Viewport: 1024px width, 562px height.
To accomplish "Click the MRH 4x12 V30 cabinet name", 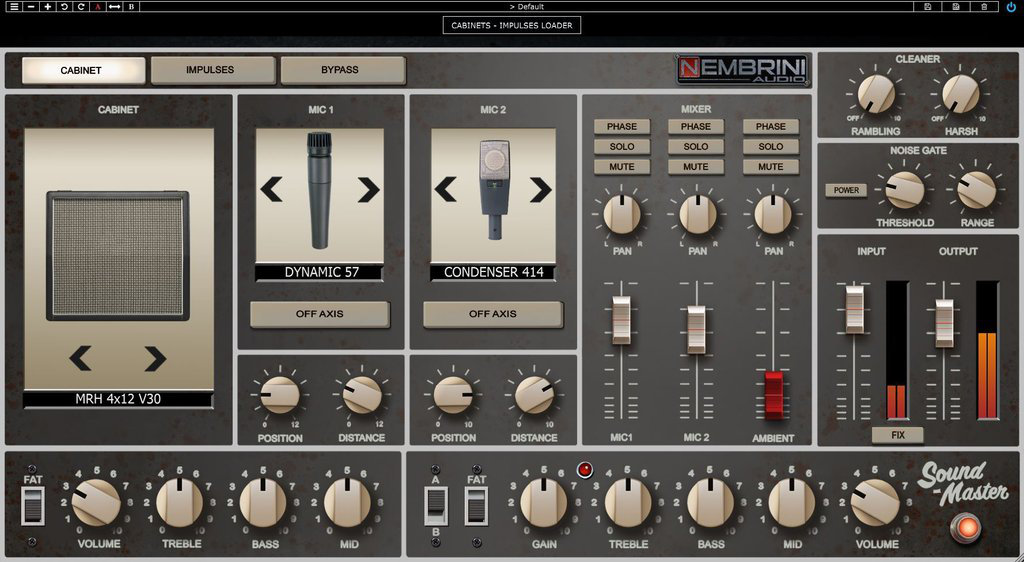I will coord(118,399).
